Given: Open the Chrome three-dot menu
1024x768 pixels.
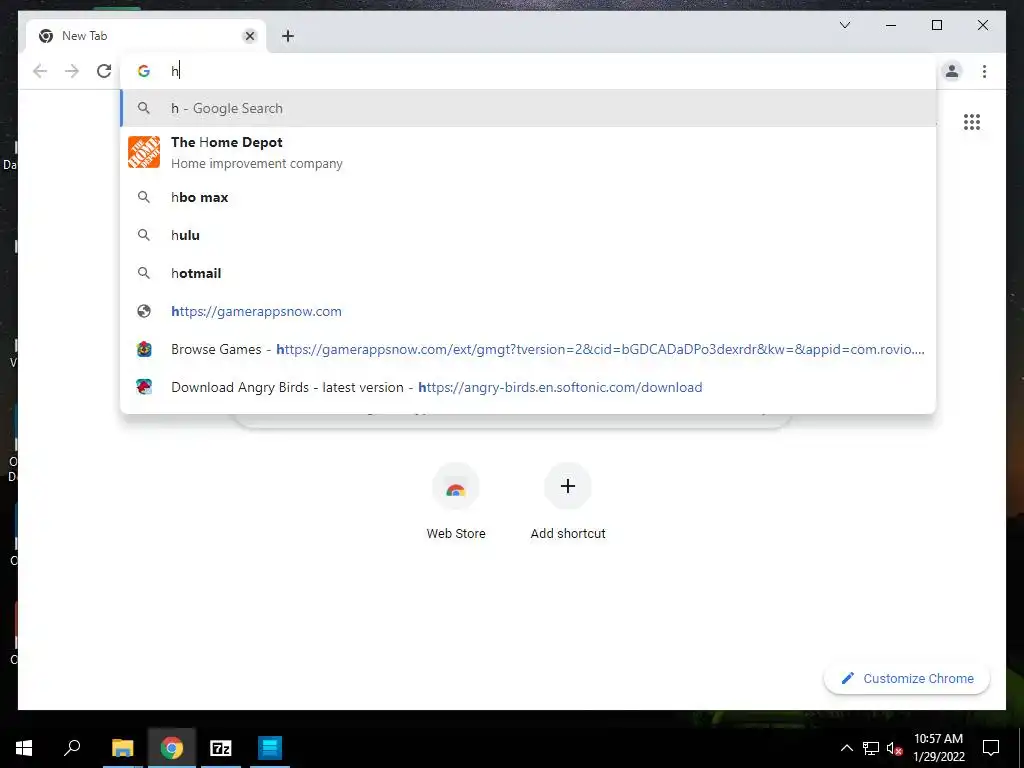Looking at the screenshot, I should coord(984,71).
